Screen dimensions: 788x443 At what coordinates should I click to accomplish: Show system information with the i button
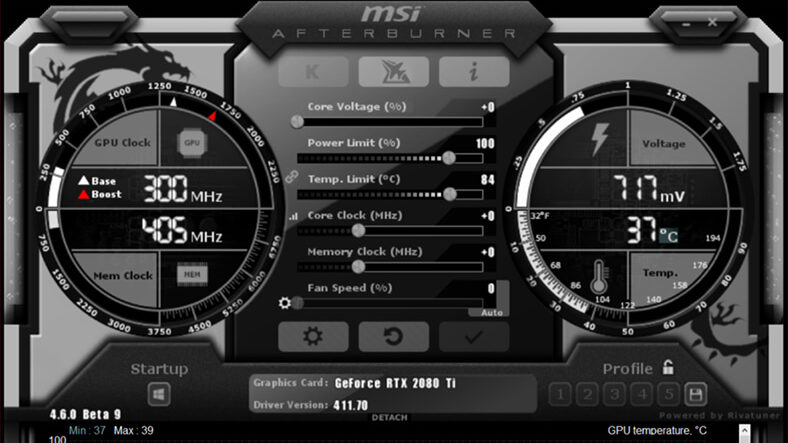point(473,71)
